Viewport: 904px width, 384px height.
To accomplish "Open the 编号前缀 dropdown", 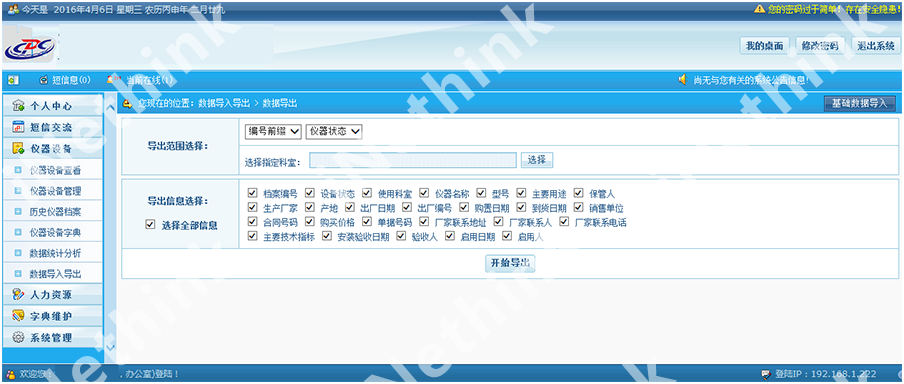I will [273, 131].
